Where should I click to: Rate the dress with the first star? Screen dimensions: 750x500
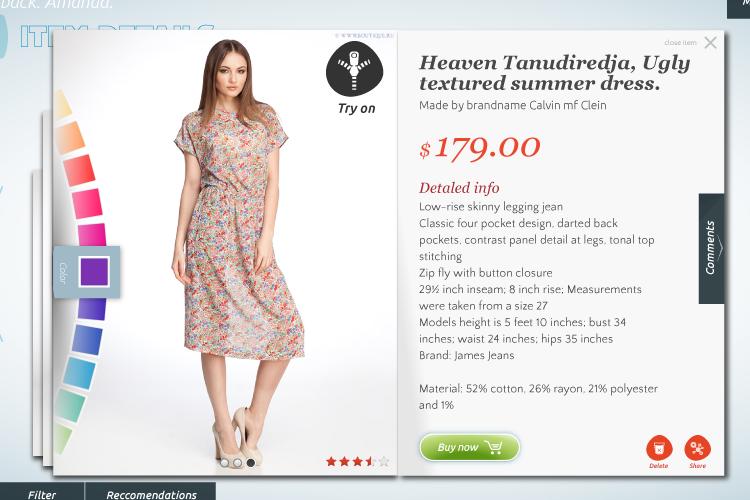tap(331, 461)
